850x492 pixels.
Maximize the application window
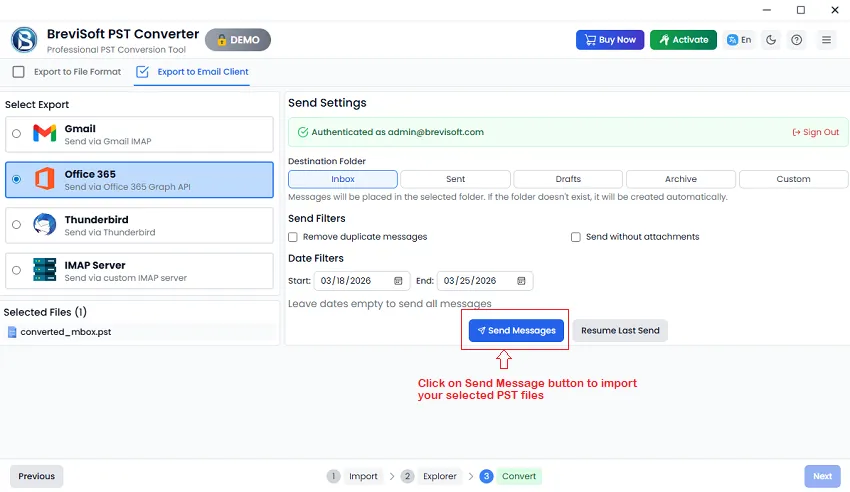tap(801, 10)
